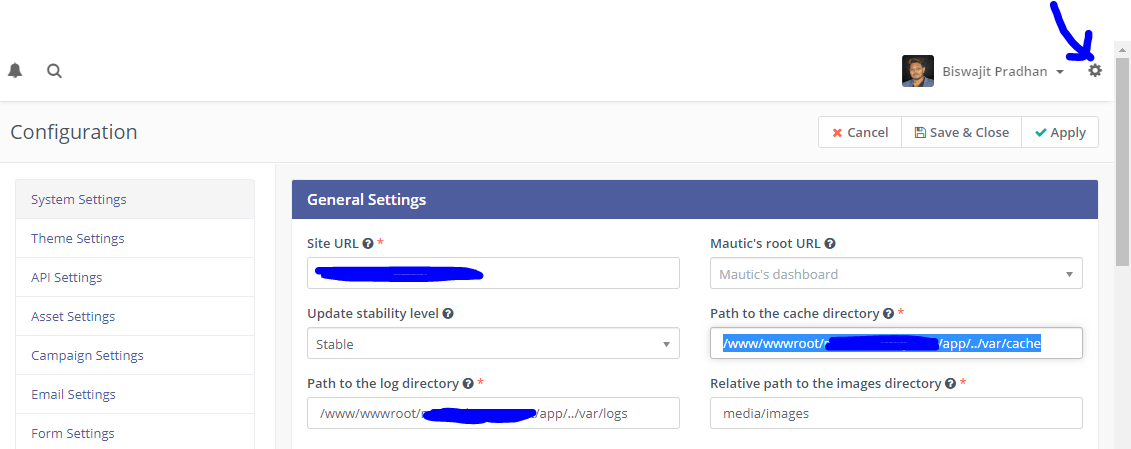This screenshot has width=1131, height=449.
Task: Select Theme Settings in the sidebar
Action: click(78, 238)
